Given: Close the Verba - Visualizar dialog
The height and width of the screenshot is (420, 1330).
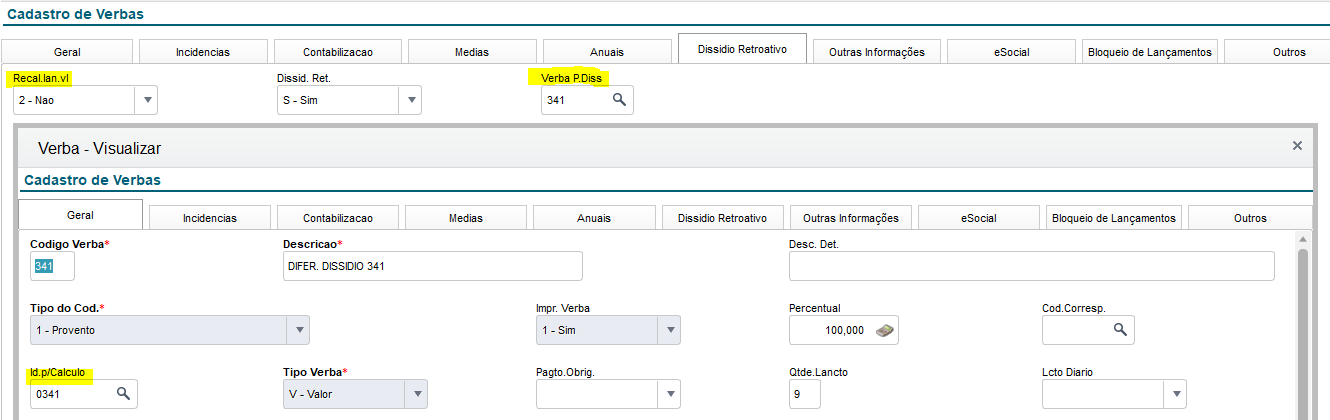Looking at the screenshot, I should [1297, 146].
